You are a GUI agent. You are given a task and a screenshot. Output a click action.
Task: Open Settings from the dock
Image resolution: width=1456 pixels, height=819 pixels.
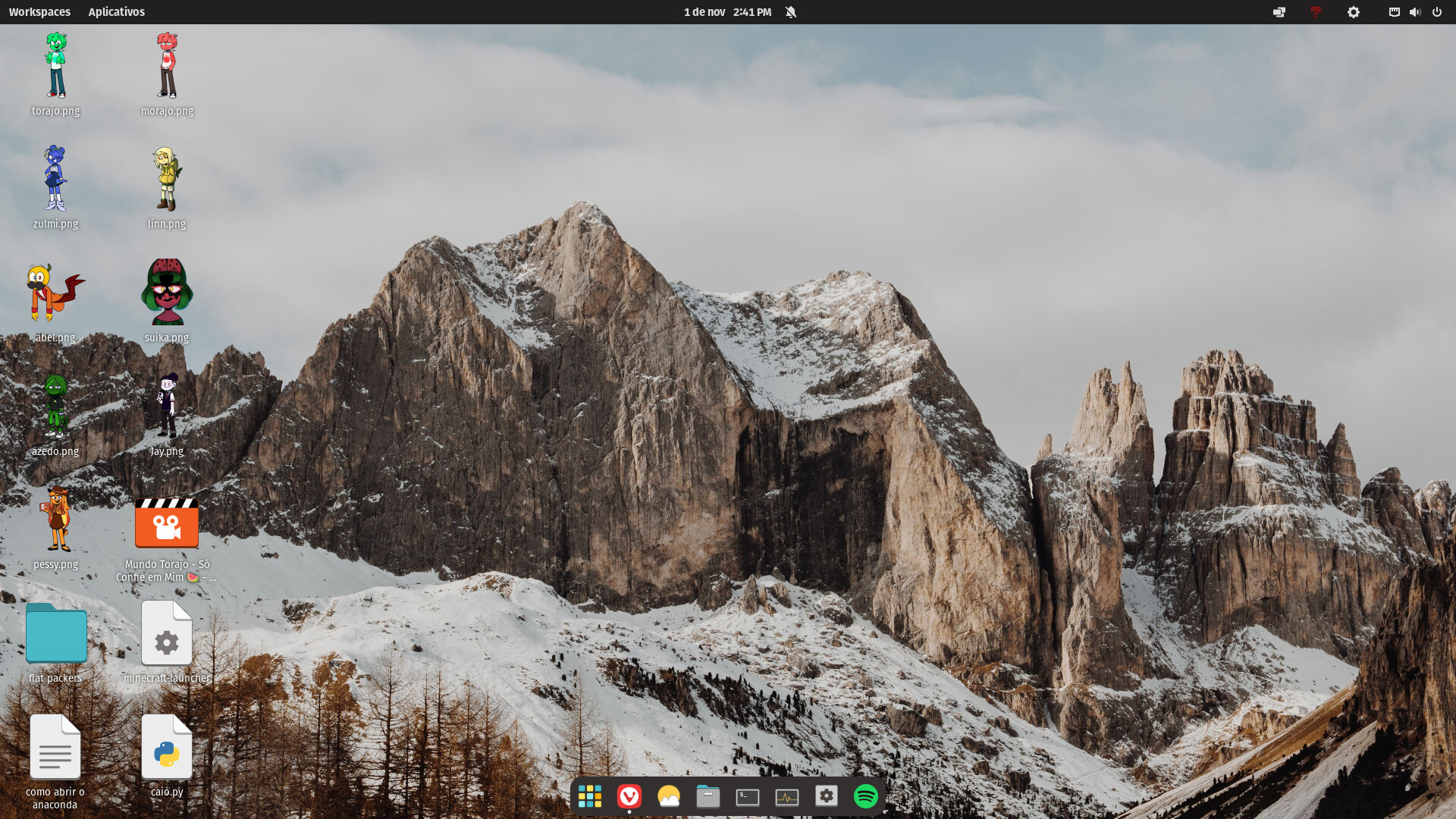826,796
